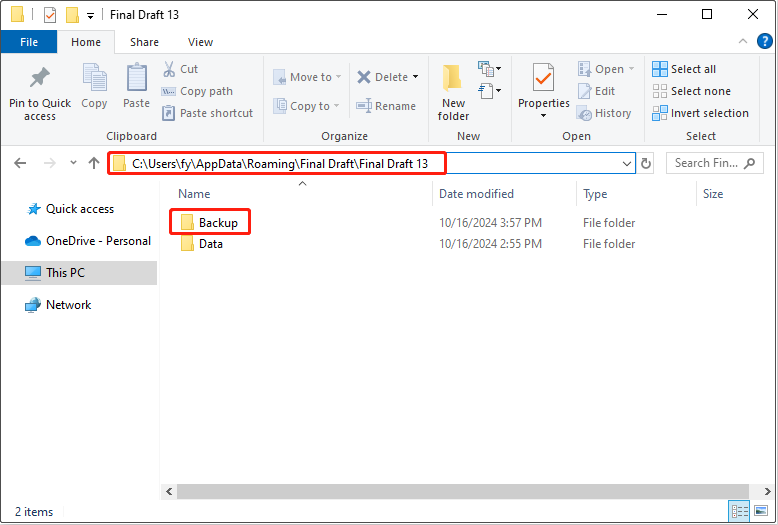
Task: Select the Data folder
Action: tap(202, 244)
